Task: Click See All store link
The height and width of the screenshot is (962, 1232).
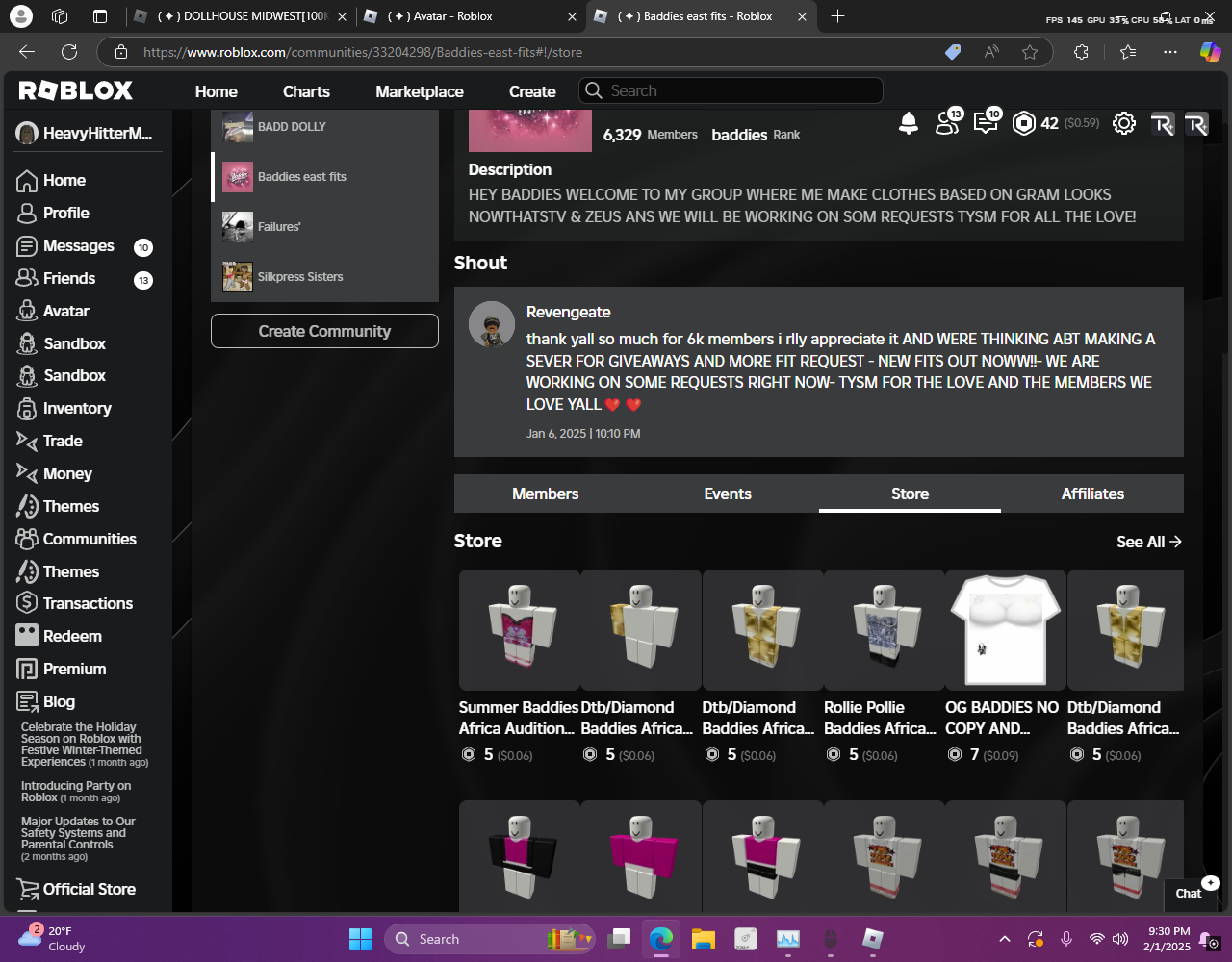Action: (x=1149, y=542)
